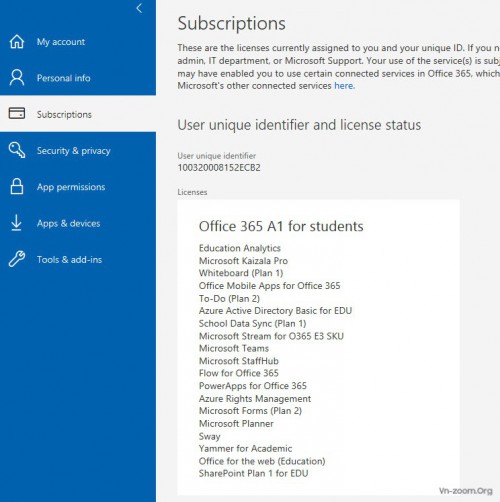Click the Security & privacy key icon

coord(17,150)
